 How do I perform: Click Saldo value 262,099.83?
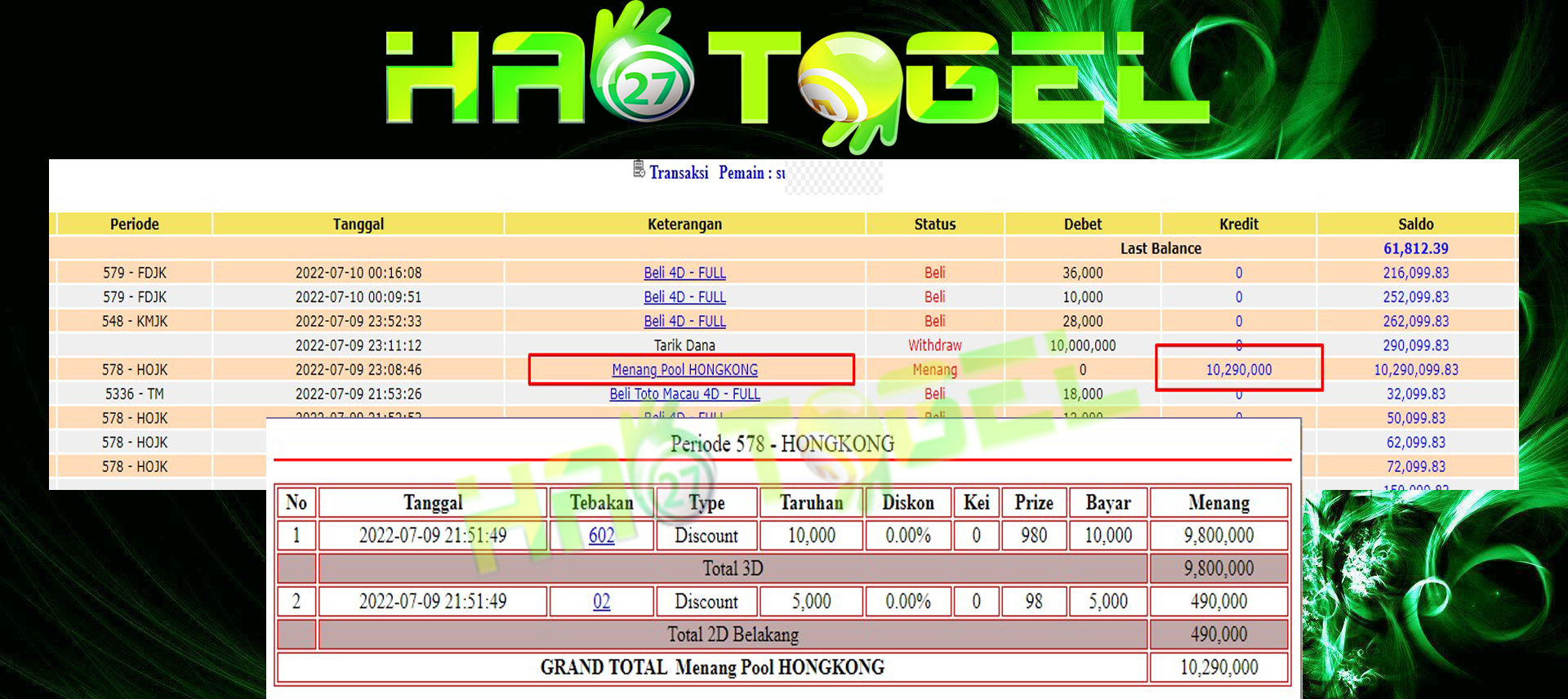1415,321
